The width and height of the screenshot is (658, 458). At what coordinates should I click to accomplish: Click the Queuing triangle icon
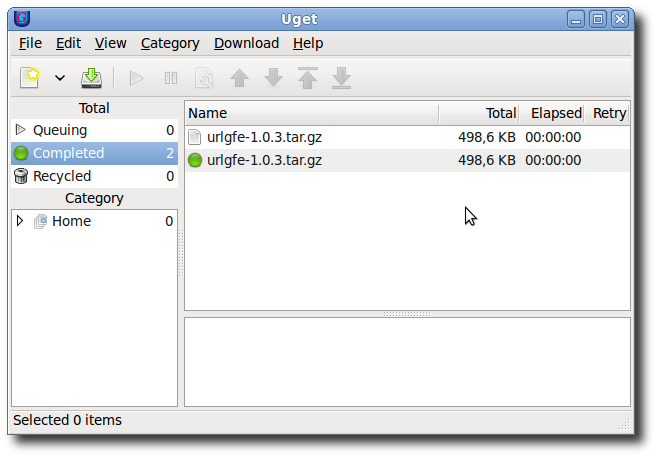click(x=20, y=130)
